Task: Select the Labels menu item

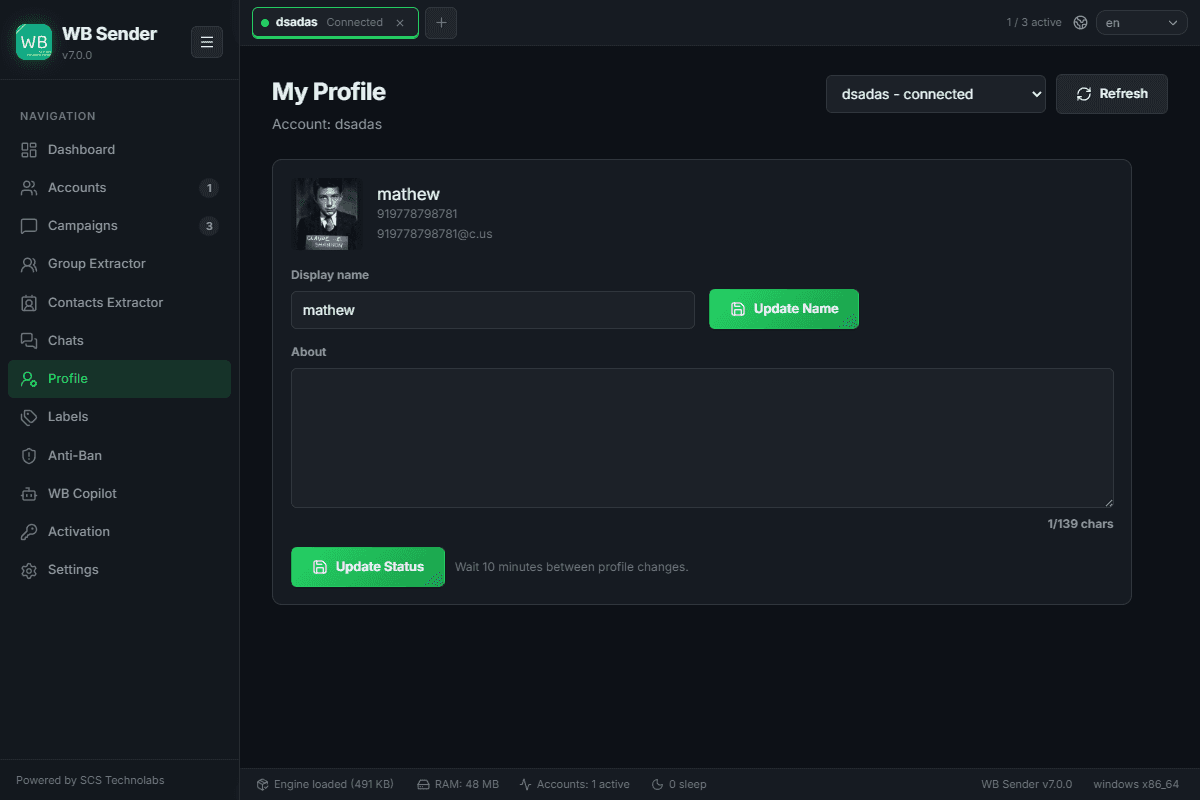Action: click(120, 417)
